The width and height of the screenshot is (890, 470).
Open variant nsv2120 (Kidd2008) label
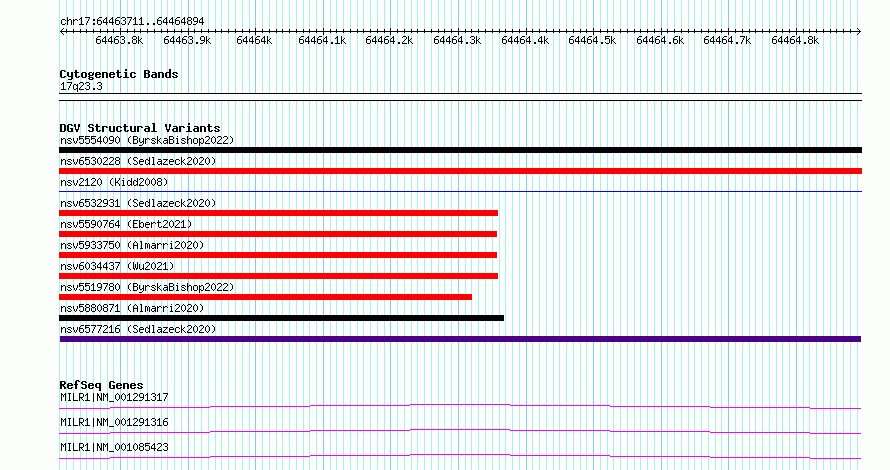pyautogui.click(x=115, y=182)
